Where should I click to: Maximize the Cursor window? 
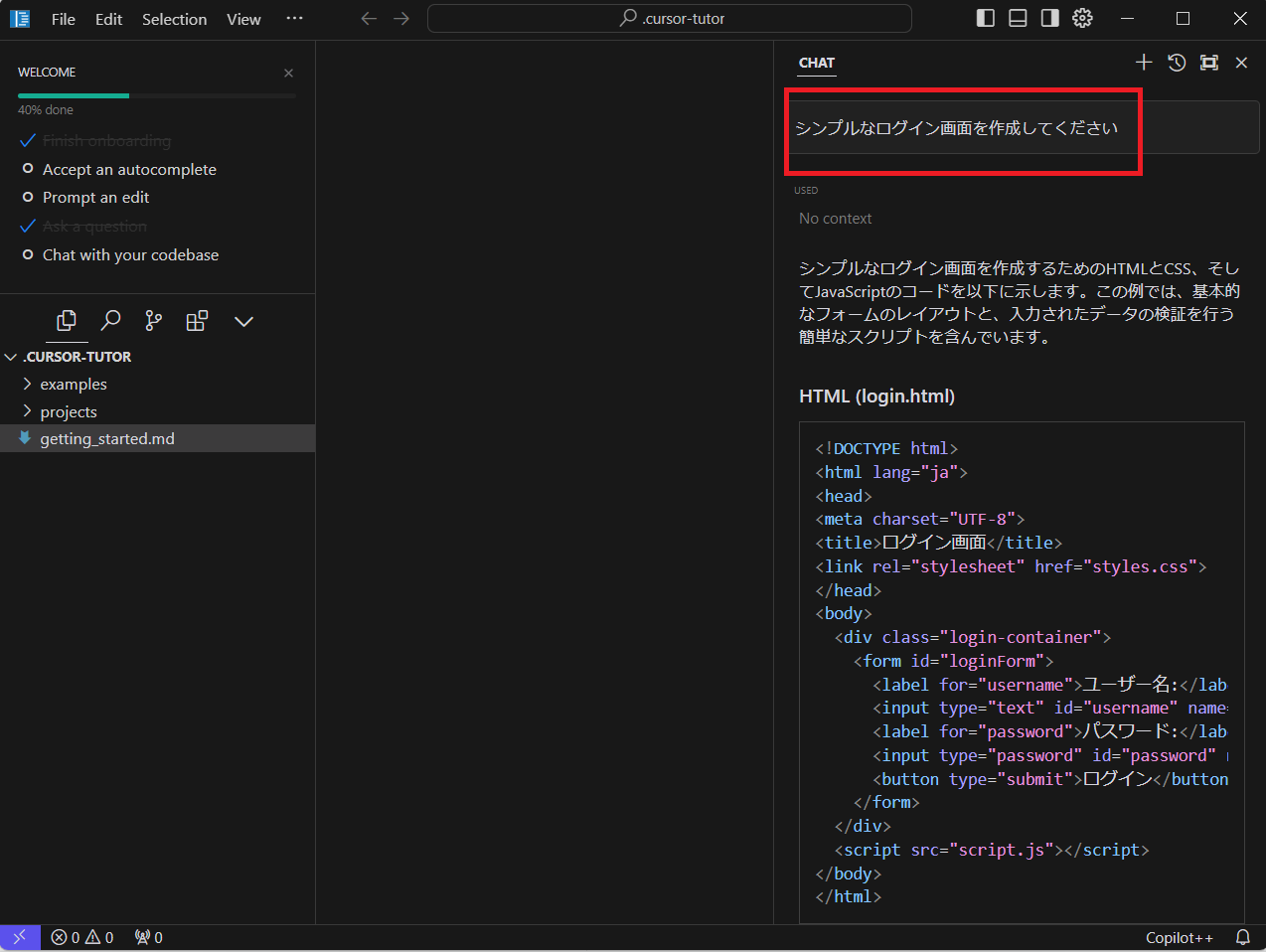point(1183,18)
